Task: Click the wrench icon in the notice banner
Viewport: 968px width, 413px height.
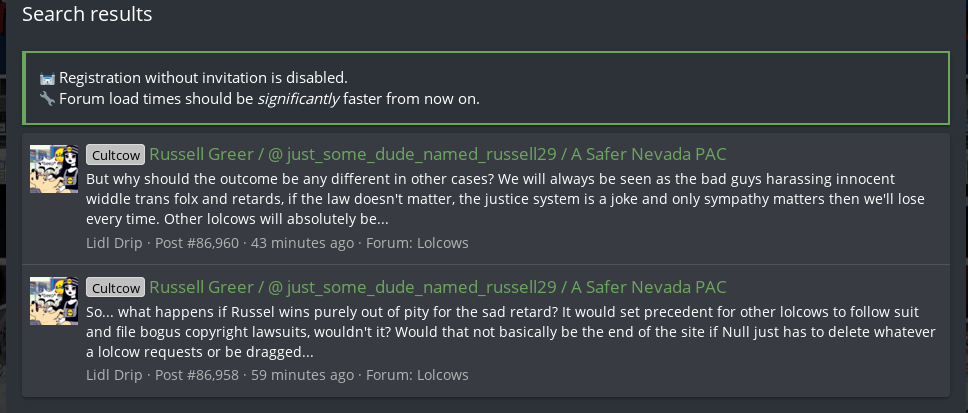Action: (47, 98)
